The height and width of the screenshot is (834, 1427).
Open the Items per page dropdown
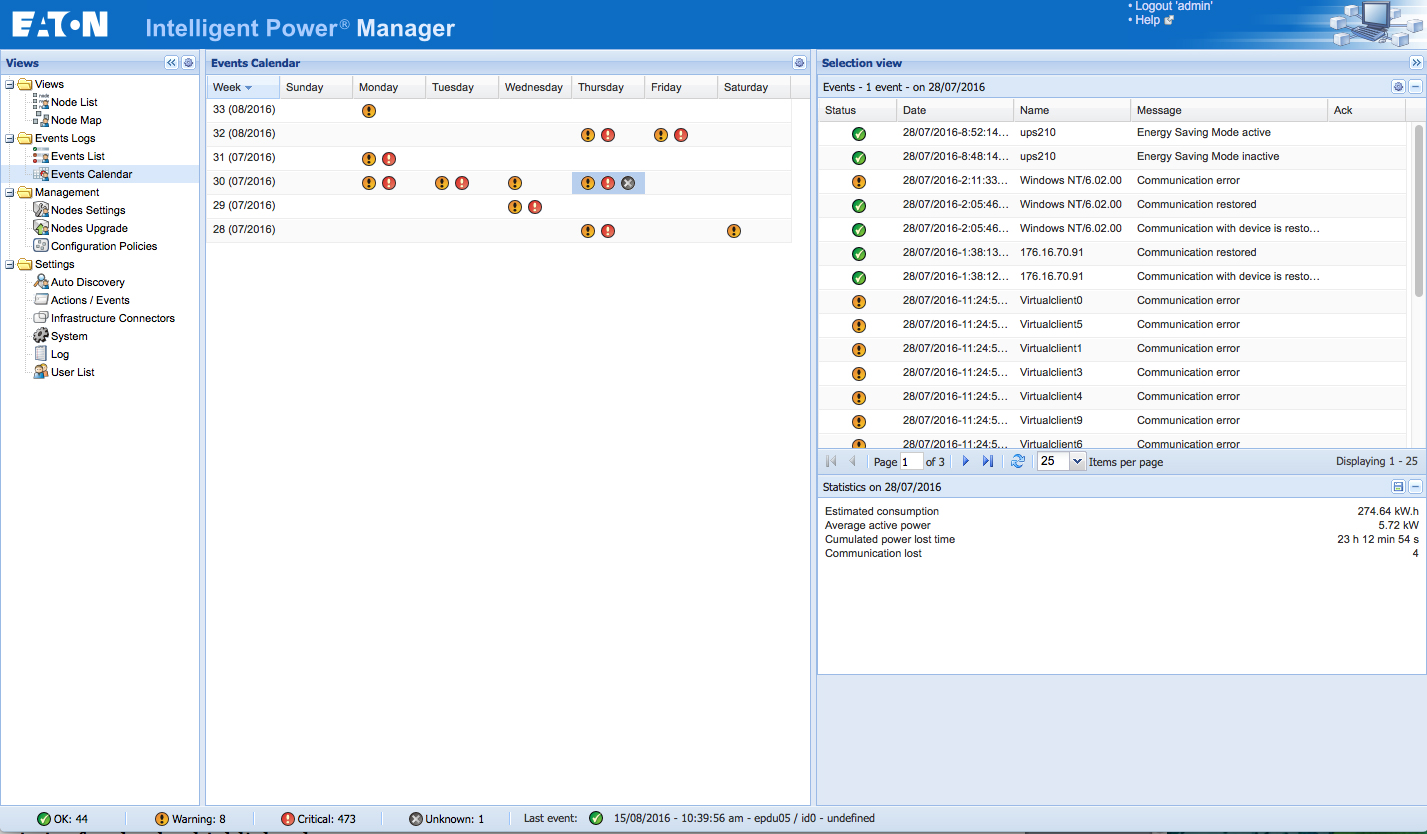pos(1077,461)
